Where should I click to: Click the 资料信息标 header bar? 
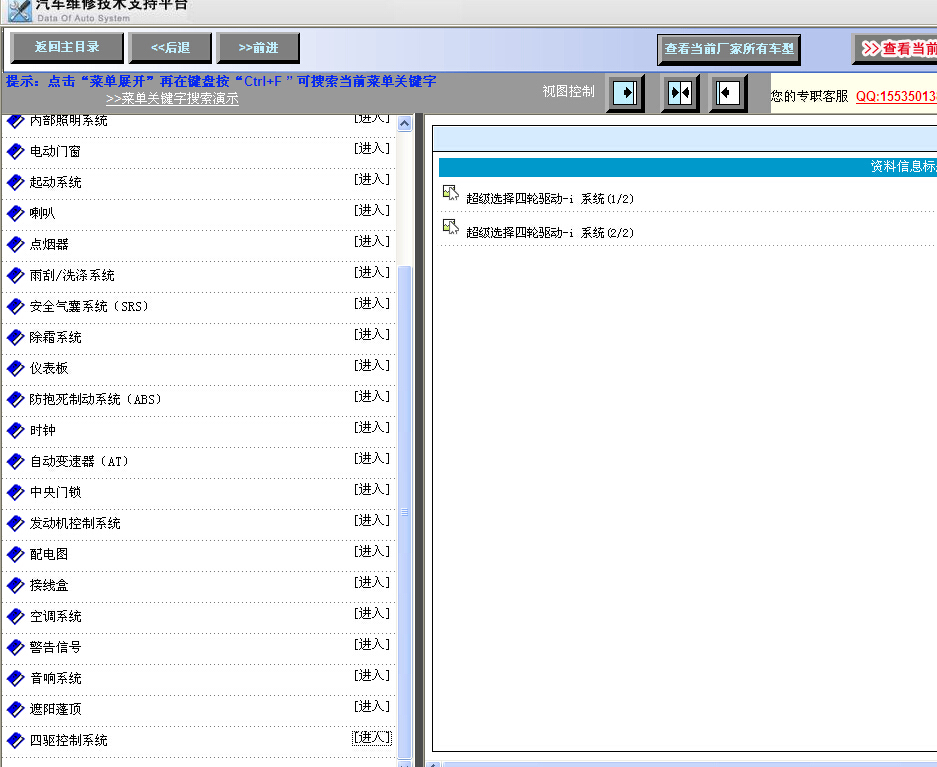click(x=688, y=167)
